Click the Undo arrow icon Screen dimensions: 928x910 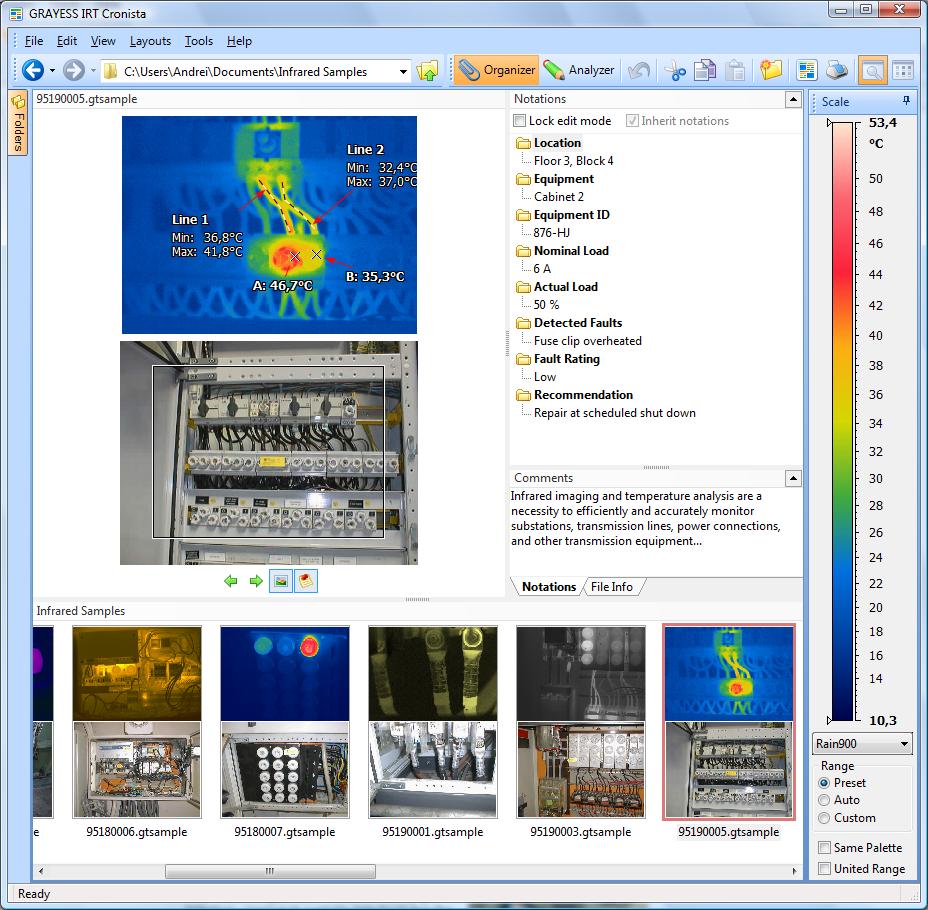(639, 71)
